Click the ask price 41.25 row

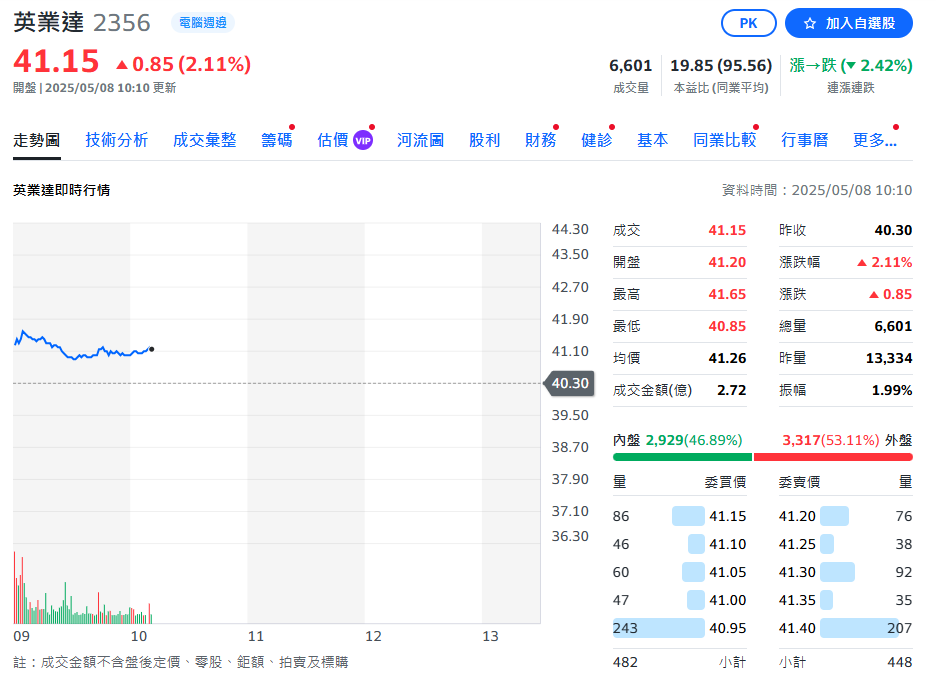(x=845, y=544)
